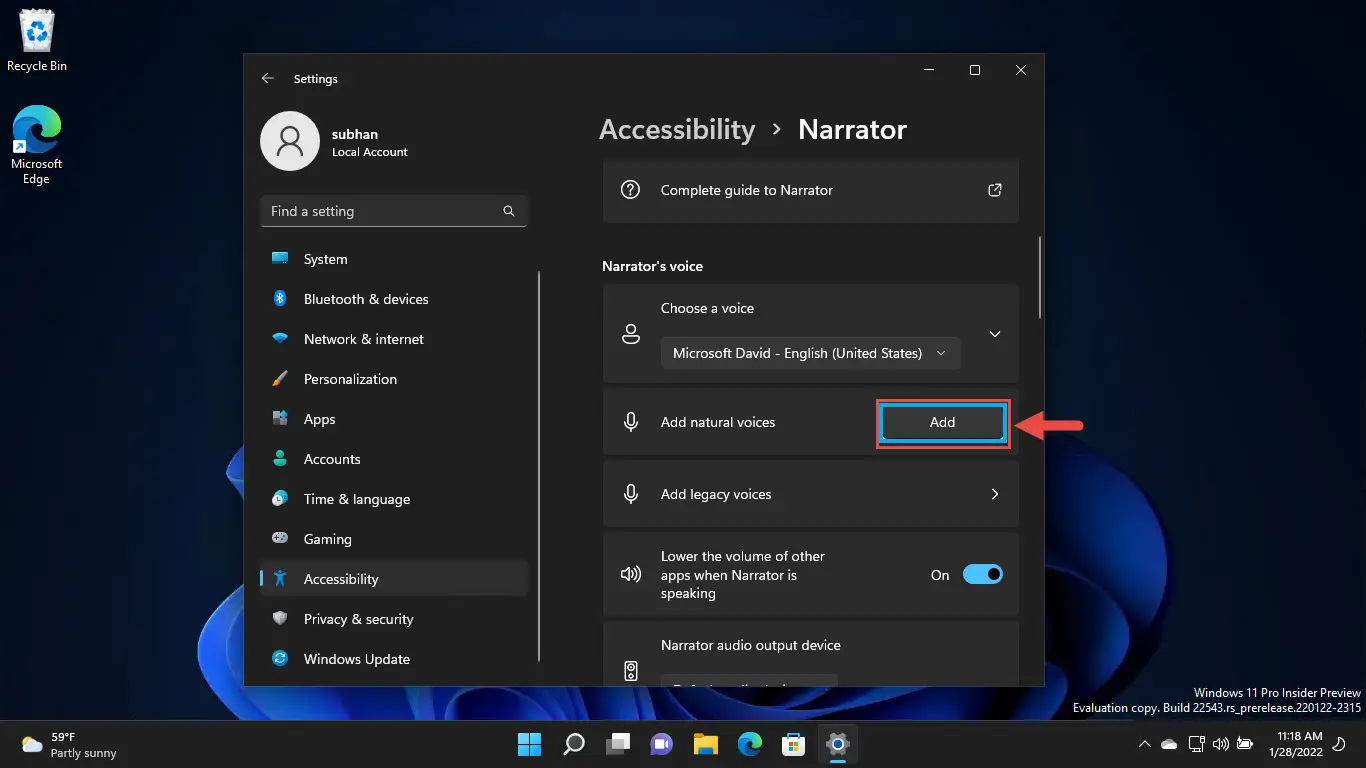
Task: Click the Accessibility figure icon in sidebar
Action: (281, 578)
